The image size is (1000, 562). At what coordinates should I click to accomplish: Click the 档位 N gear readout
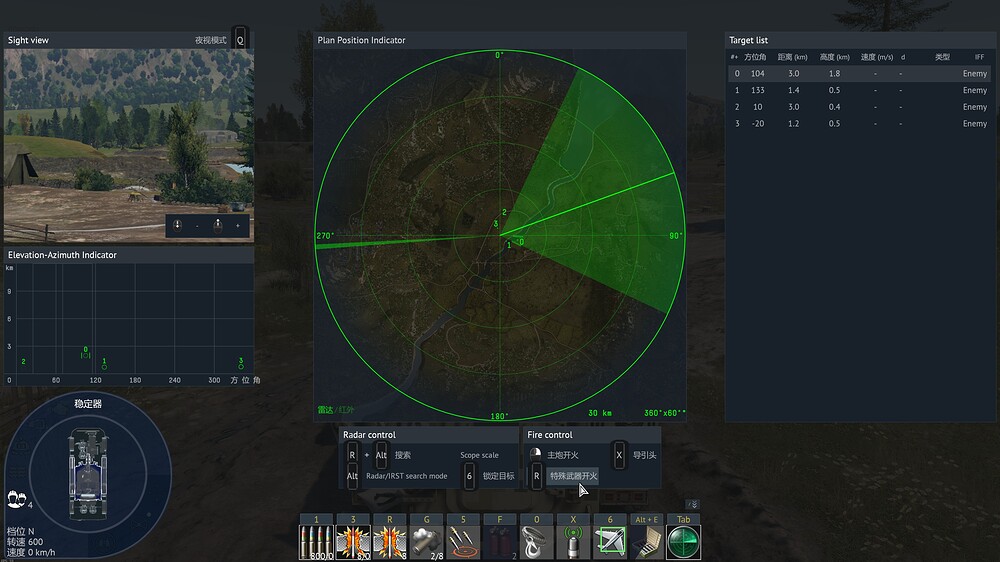click(x=20, y=531)
